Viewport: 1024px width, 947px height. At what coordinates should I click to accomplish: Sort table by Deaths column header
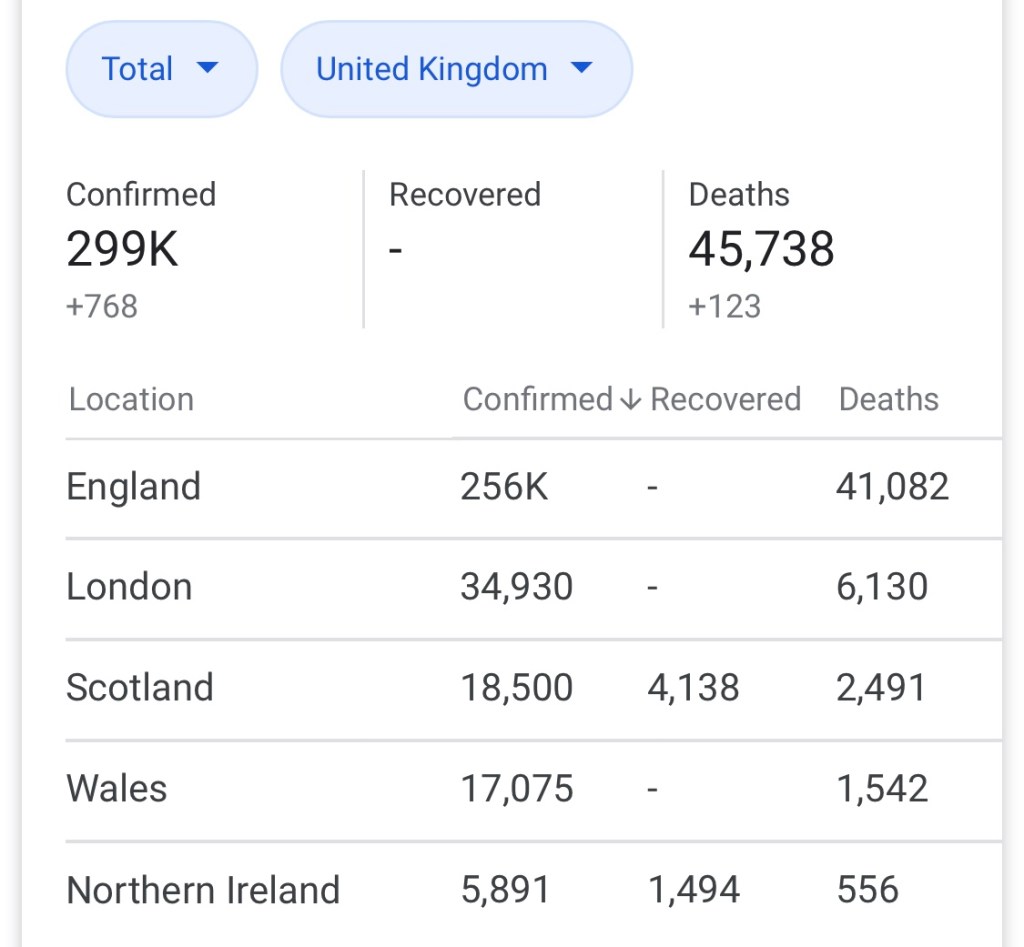coord(888,400)
